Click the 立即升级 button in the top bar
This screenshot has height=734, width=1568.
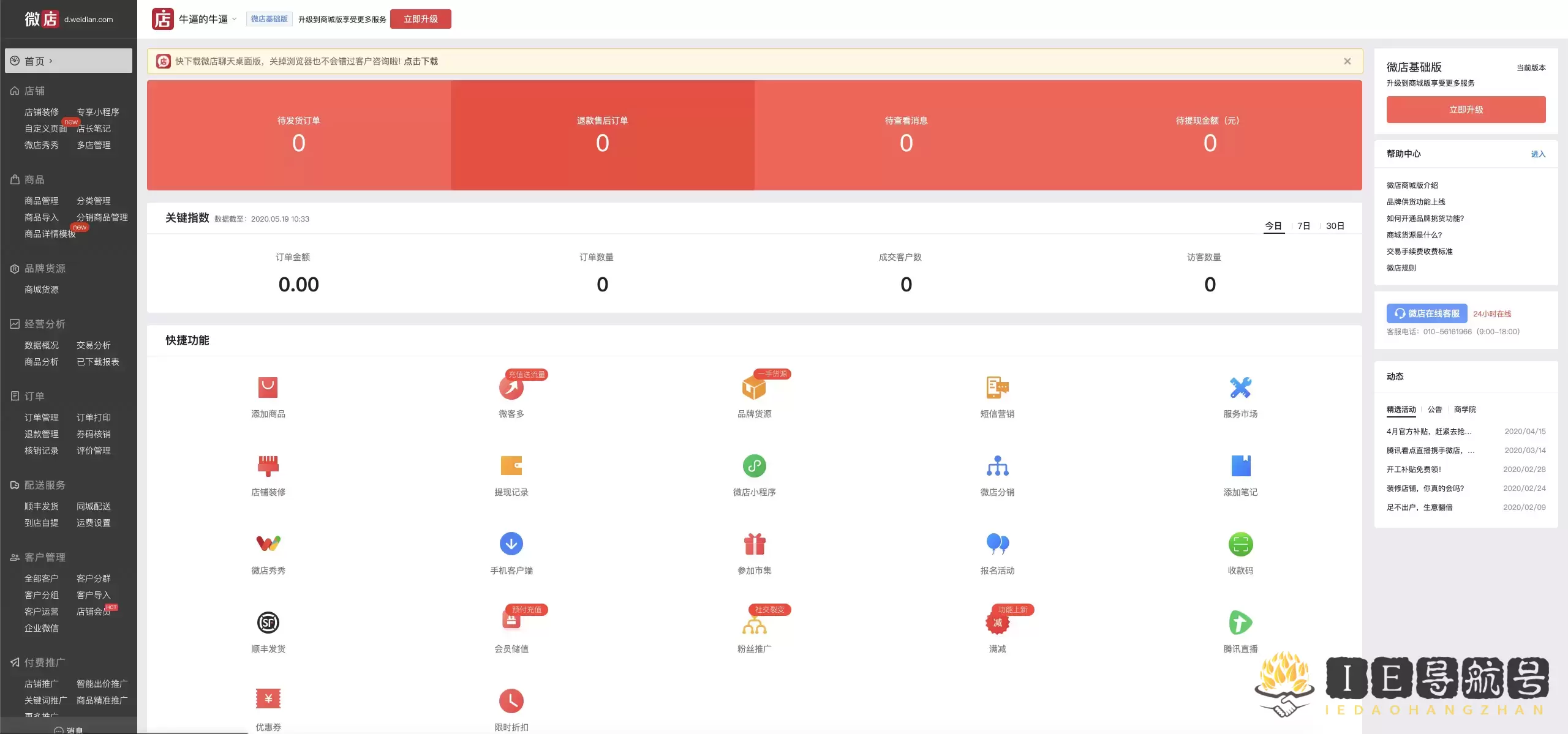click(420, 19)
